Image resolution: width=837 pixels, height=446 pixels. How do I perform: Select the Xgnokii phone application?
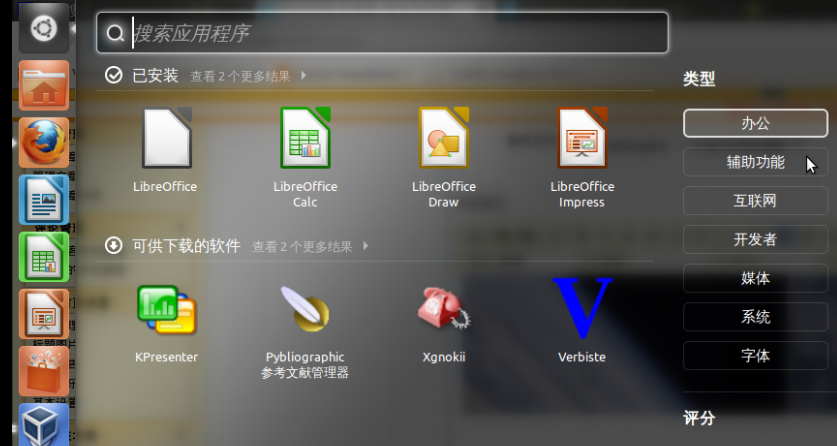click(x=444, y=308)
